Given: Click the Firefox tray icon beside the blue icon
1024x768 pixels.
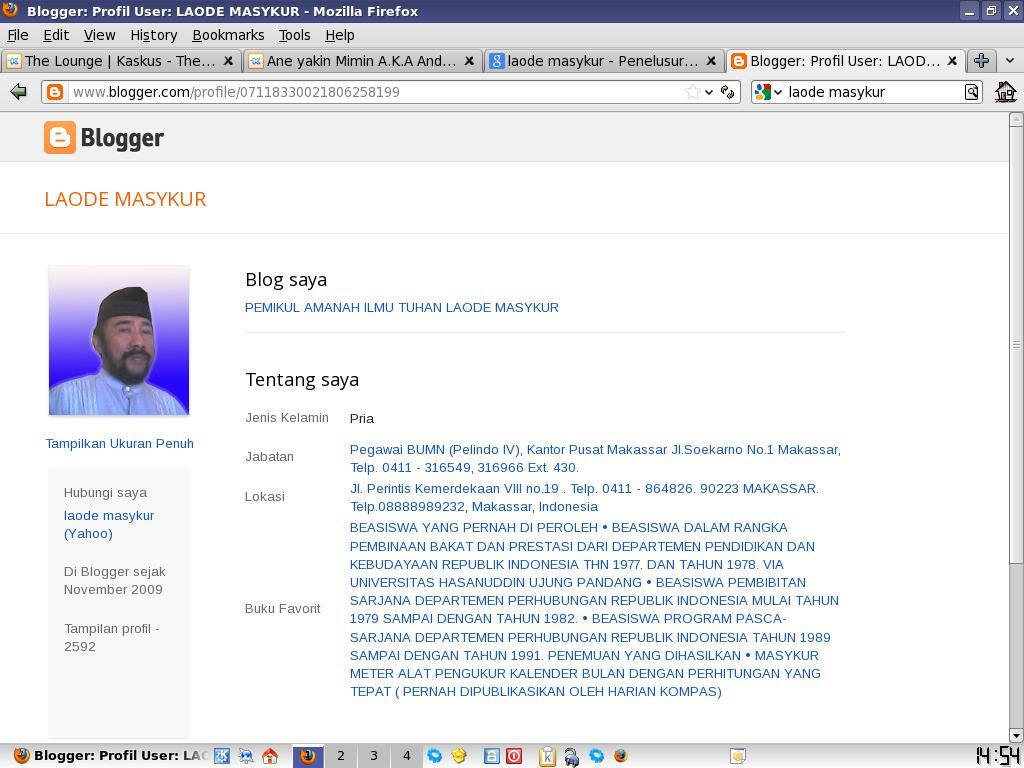Looking at the screenshot, I should click(x=620, y=756).
